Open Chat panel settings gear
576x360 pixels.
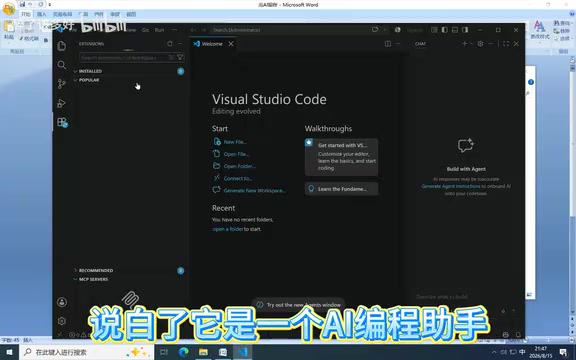(x=480, y=44)
